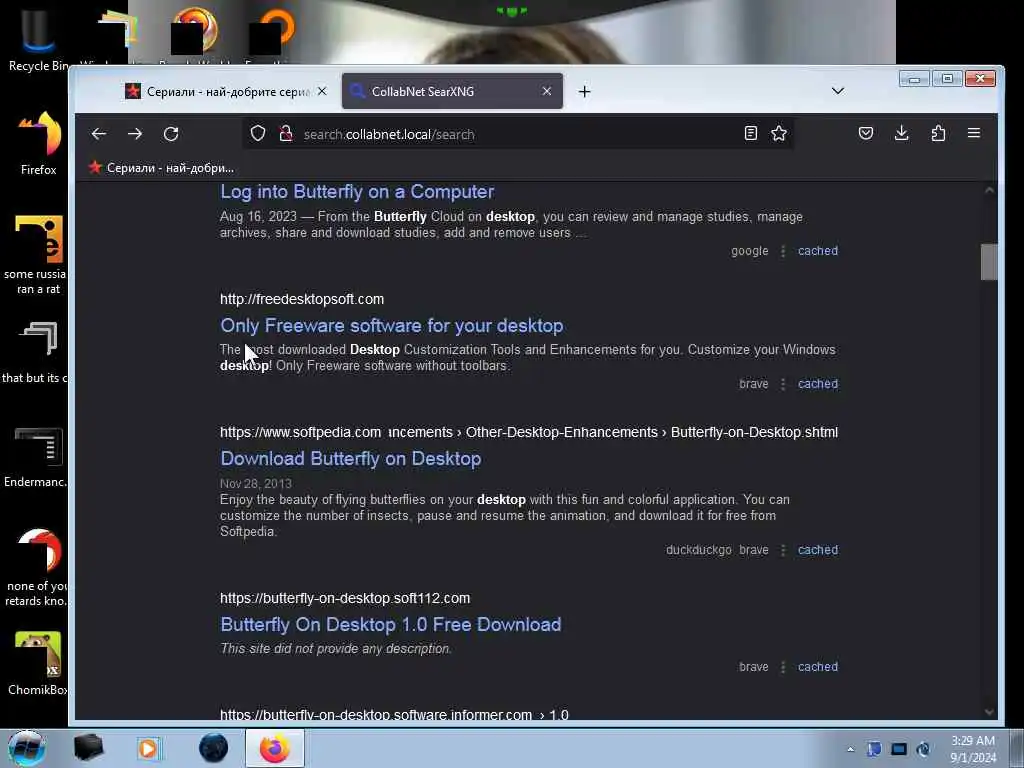Viewport: 1024px width, 768px height.
Task: Click the google engine label
Action: point(750,251)
